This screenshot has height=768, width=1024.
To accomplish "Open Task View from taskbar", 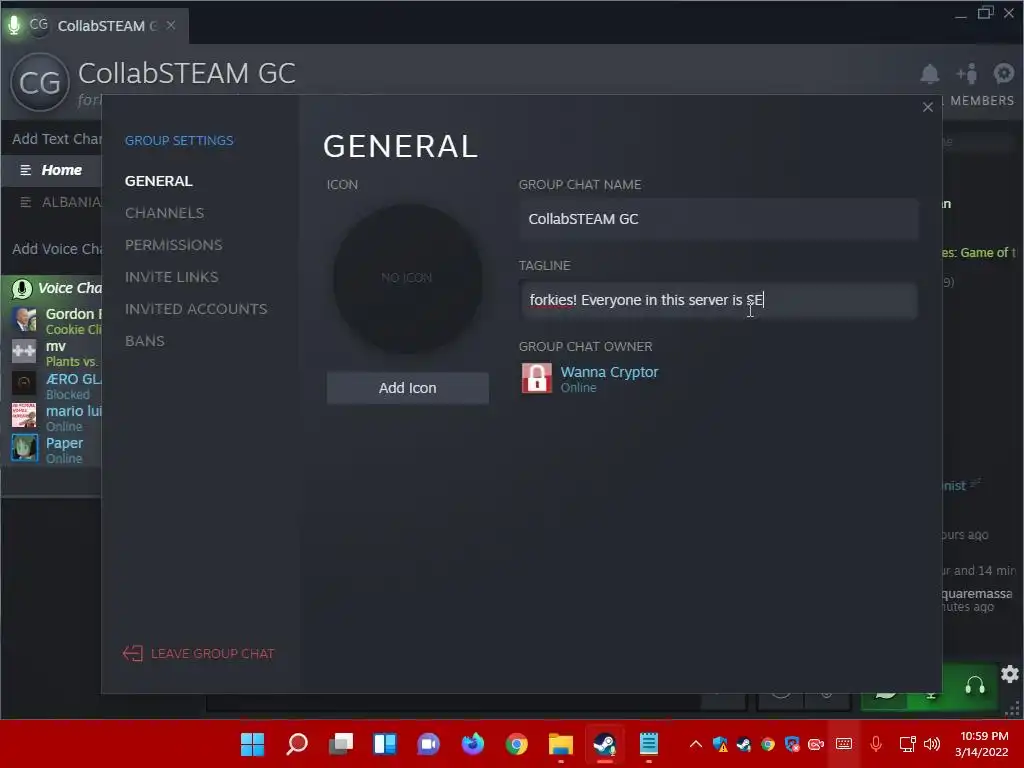I will (340, 744).
